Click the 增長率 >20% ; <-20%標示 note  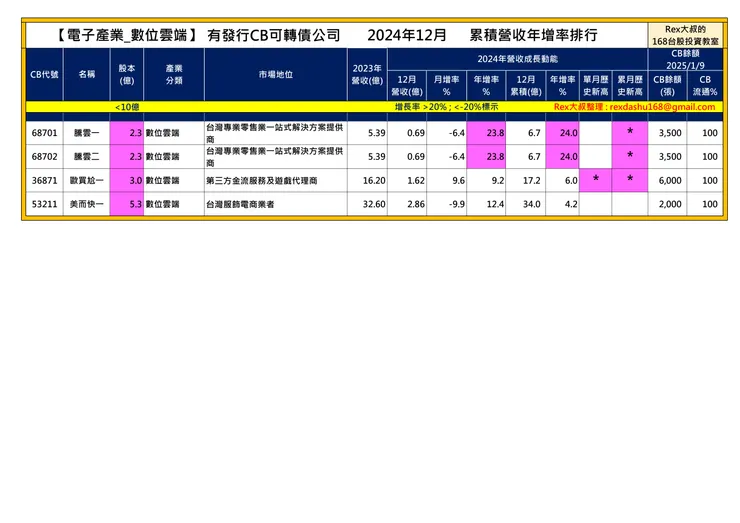(446, 107)
